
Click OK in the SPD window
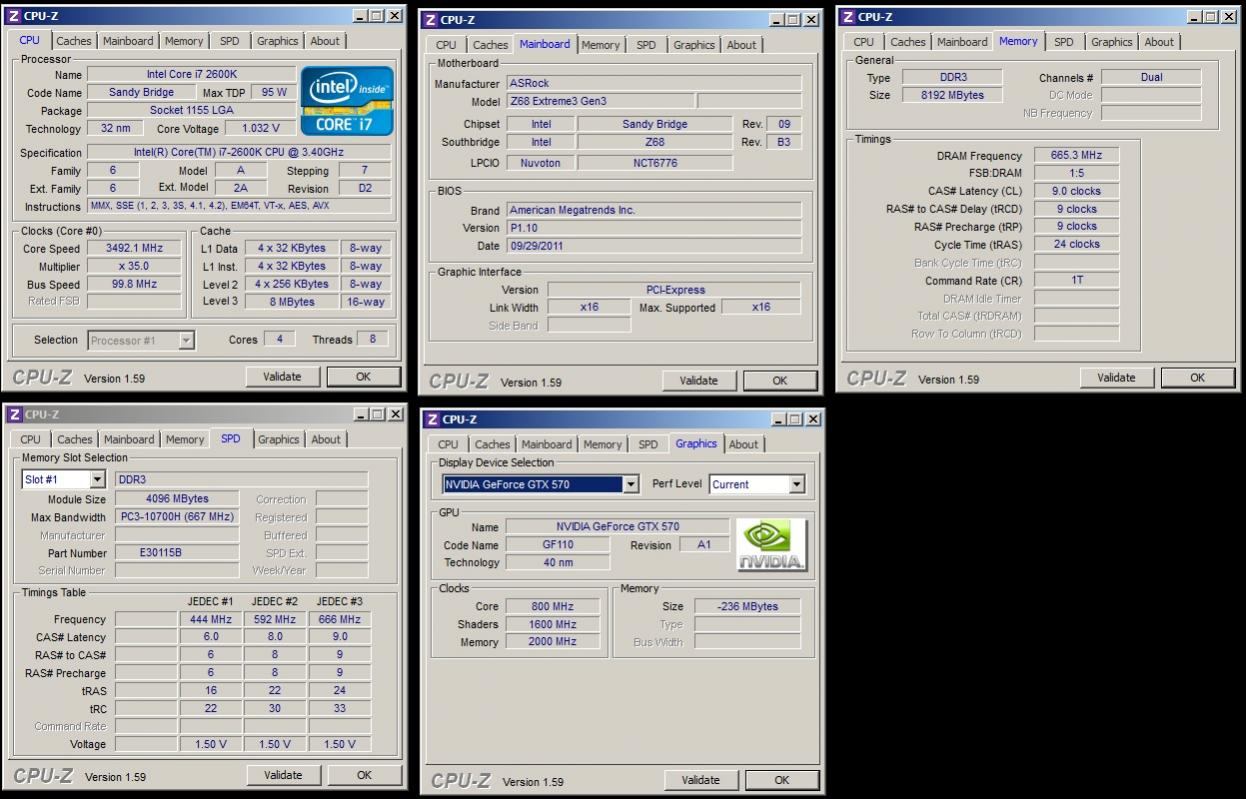pyautogui.click(x=364, y=775)
